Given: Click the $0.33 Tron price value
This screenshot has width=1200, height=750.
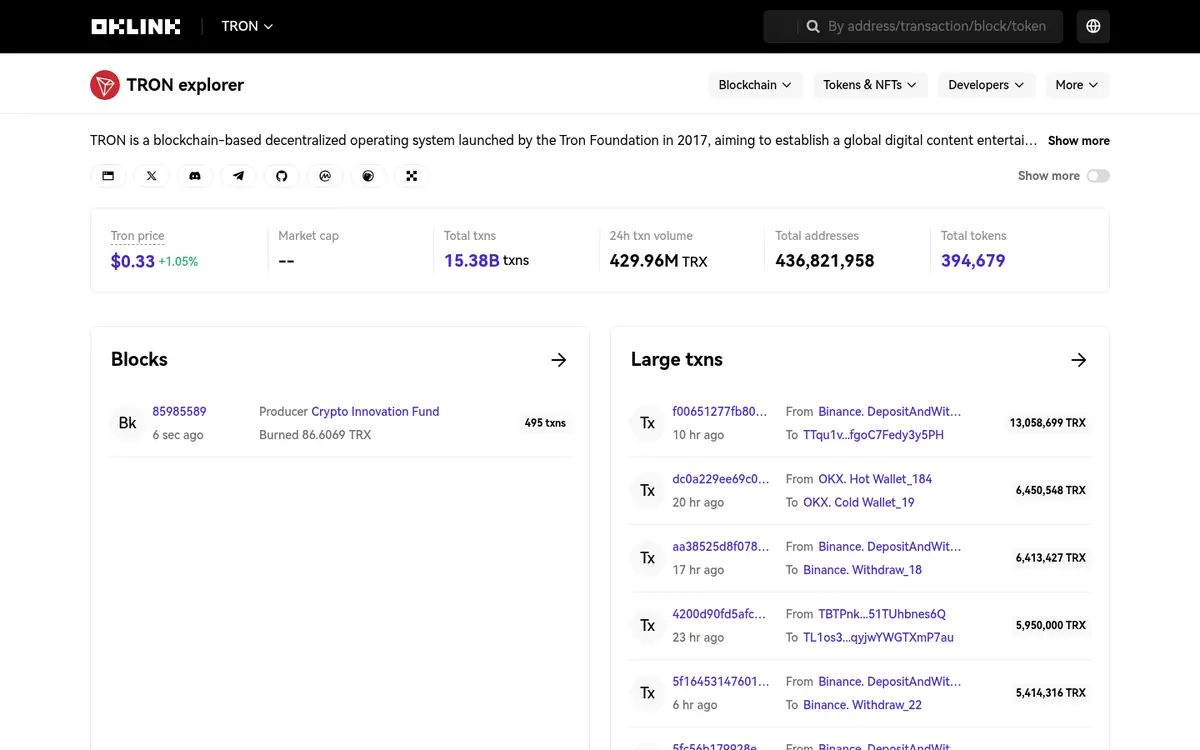Looking at the screenshot, I should [x=133, y=261].
